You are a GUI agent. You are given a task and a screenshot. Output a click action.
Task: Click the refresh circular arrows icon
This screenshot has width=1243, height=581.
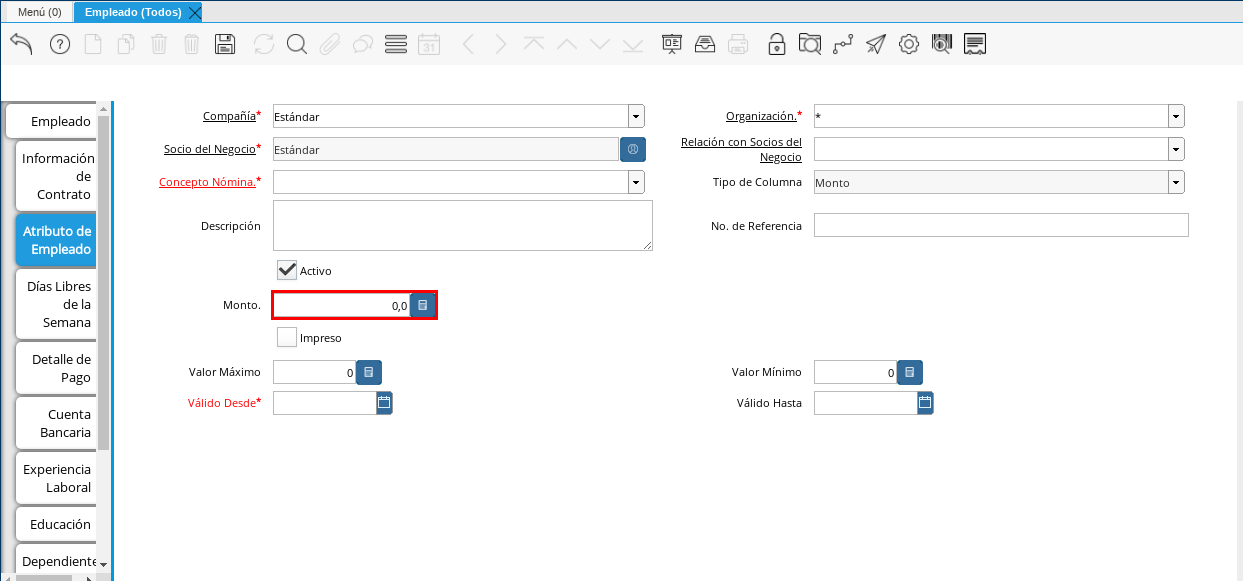264,44
